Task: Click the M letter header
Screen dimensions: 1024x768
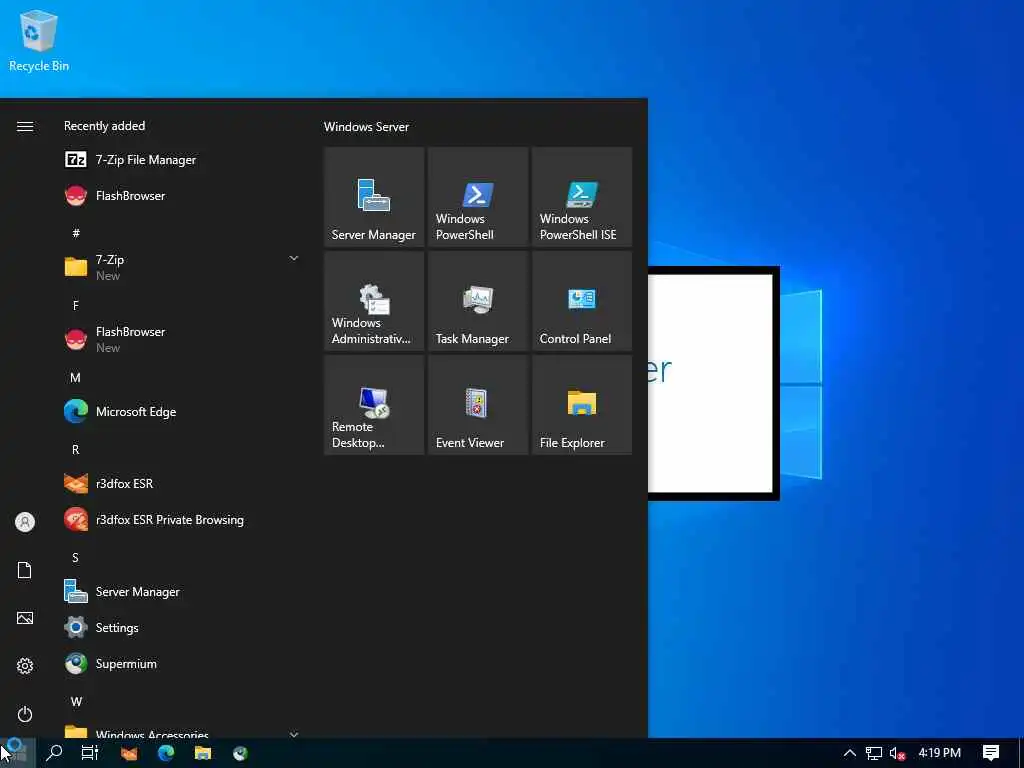Action: [76, 377]
